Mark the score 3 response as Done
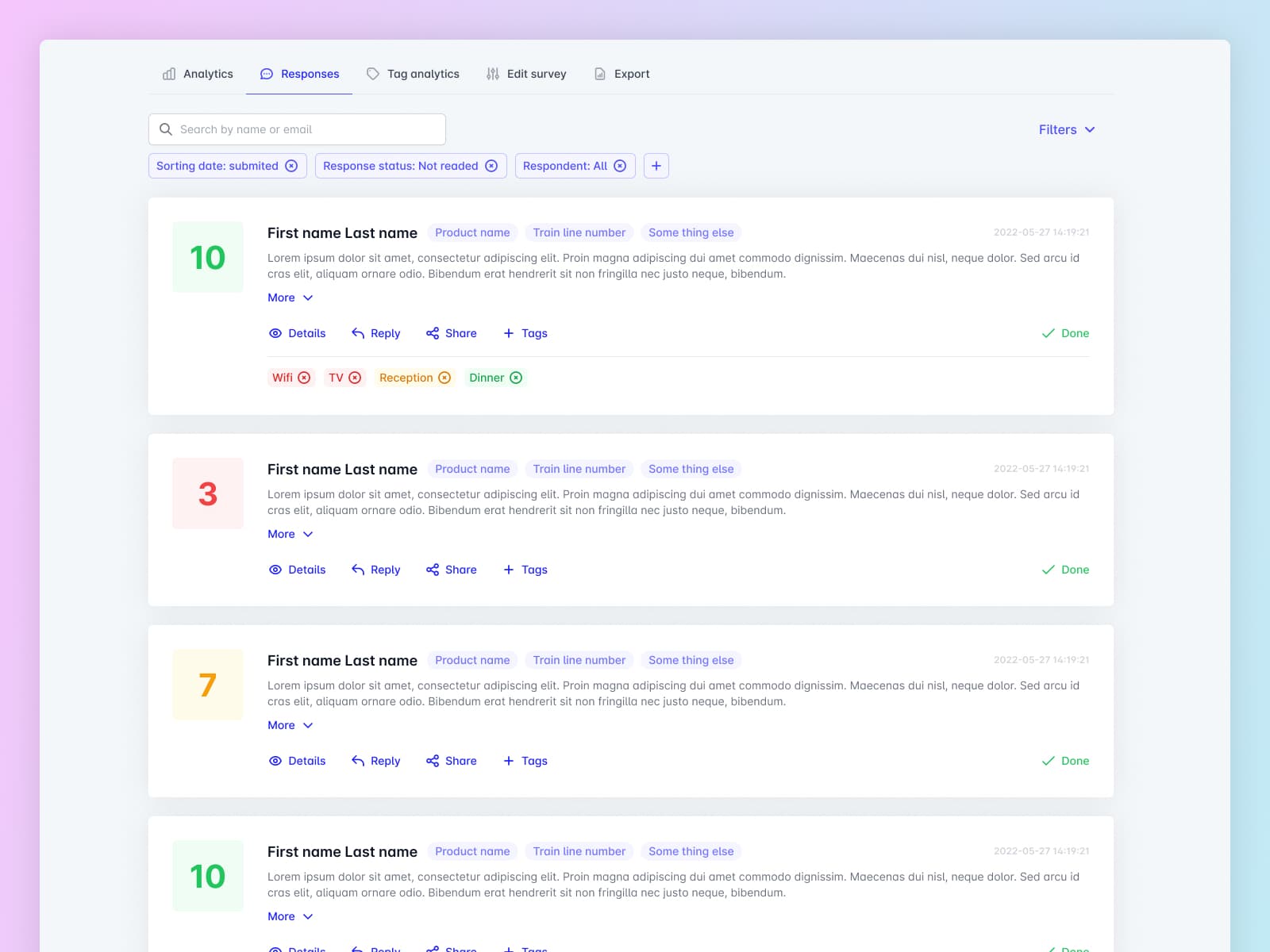Viewport: 1270px width, 952px height. (x=1065, y=570)
